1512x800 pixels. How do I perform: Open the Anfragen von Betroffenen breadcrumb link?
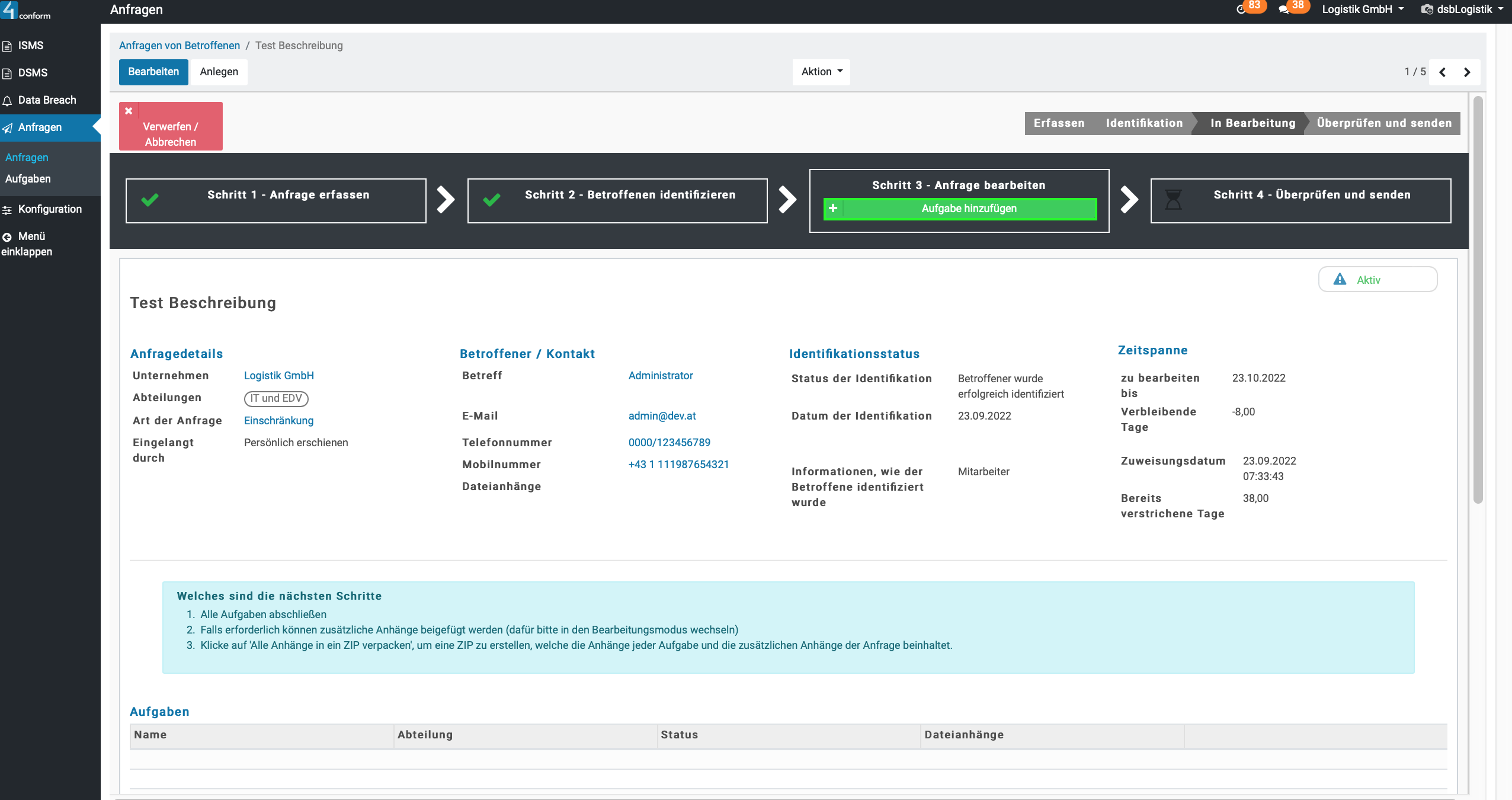[x=180, y=46]
